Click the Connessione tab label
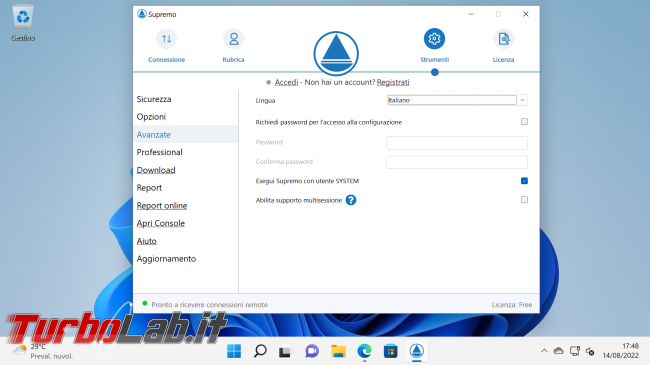Screen dimensions: 650x365 [x=167, y=60]
